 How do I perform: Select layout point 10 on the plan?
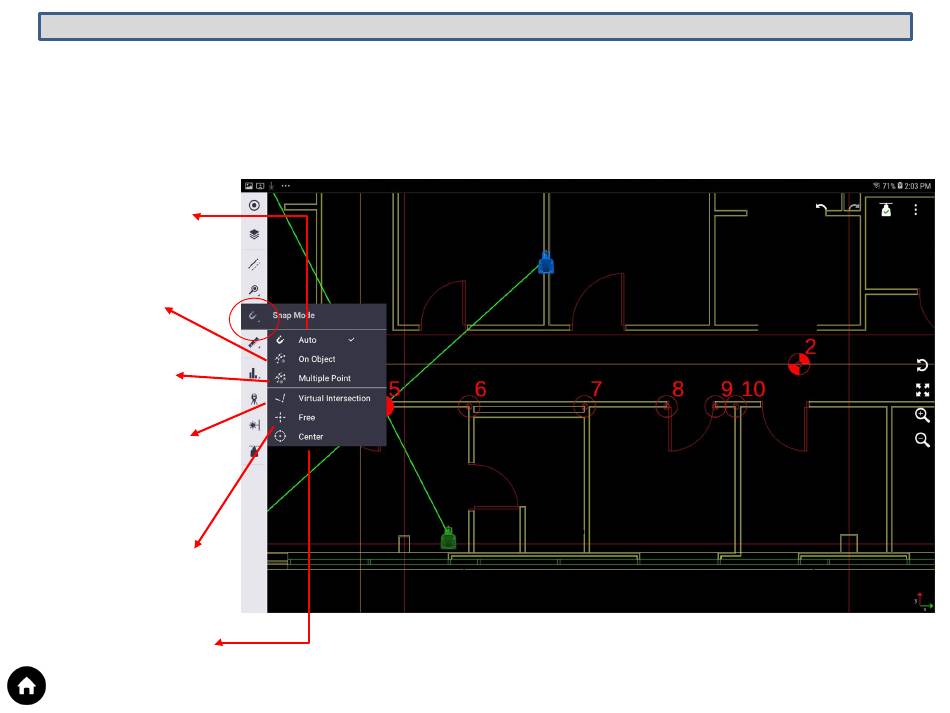(x=736, y=406)
